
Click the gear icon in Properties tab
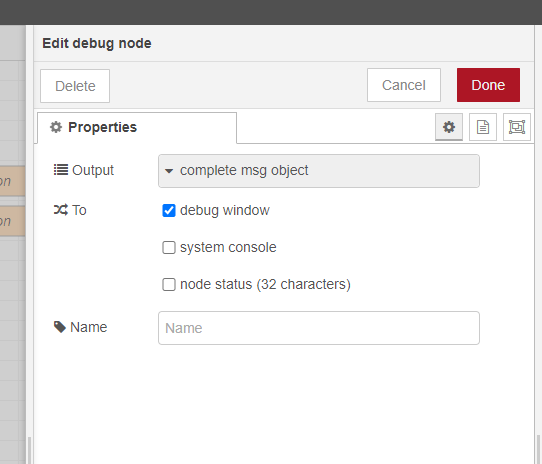(56, 127)
